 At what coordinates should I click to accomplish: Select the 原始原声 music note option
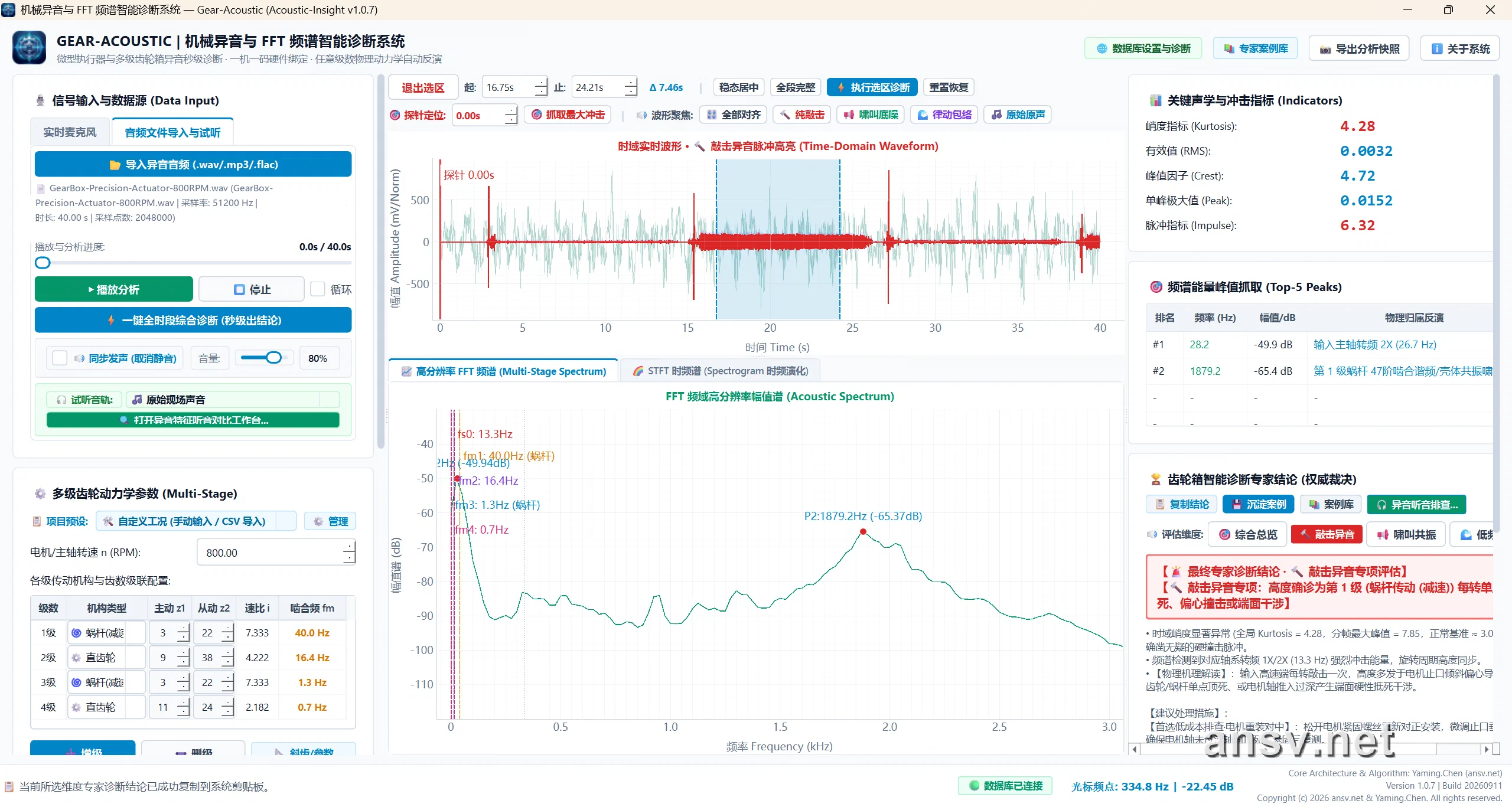[1017, 115]
